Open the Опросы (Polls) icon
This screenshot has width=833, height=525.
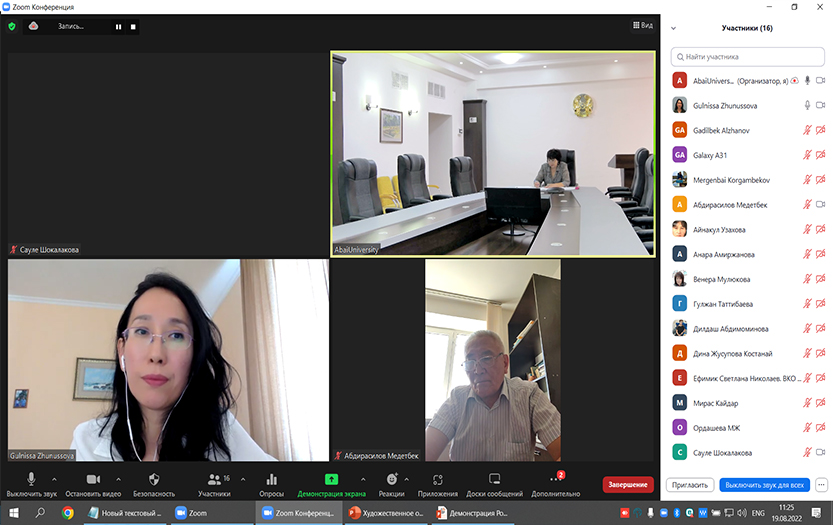271,480
